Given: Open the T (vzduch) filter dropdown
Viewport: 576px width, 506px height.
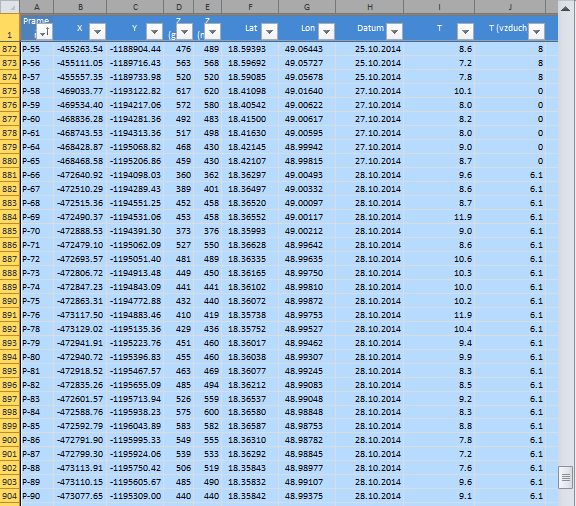Looking at the screenshot, I should [x=536, y=32].
